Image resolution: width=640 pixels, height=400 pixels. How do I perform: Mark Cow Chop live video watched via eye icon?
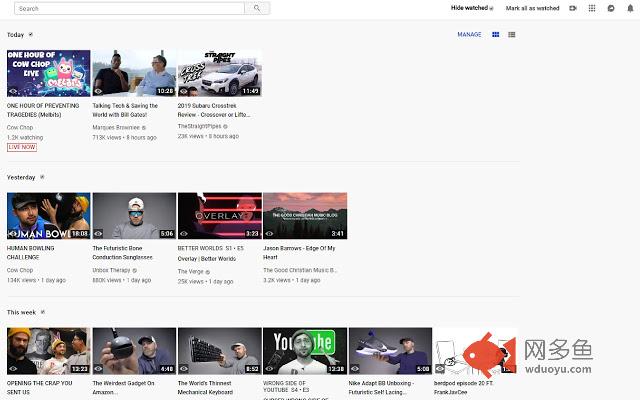(x=13, y=91)
